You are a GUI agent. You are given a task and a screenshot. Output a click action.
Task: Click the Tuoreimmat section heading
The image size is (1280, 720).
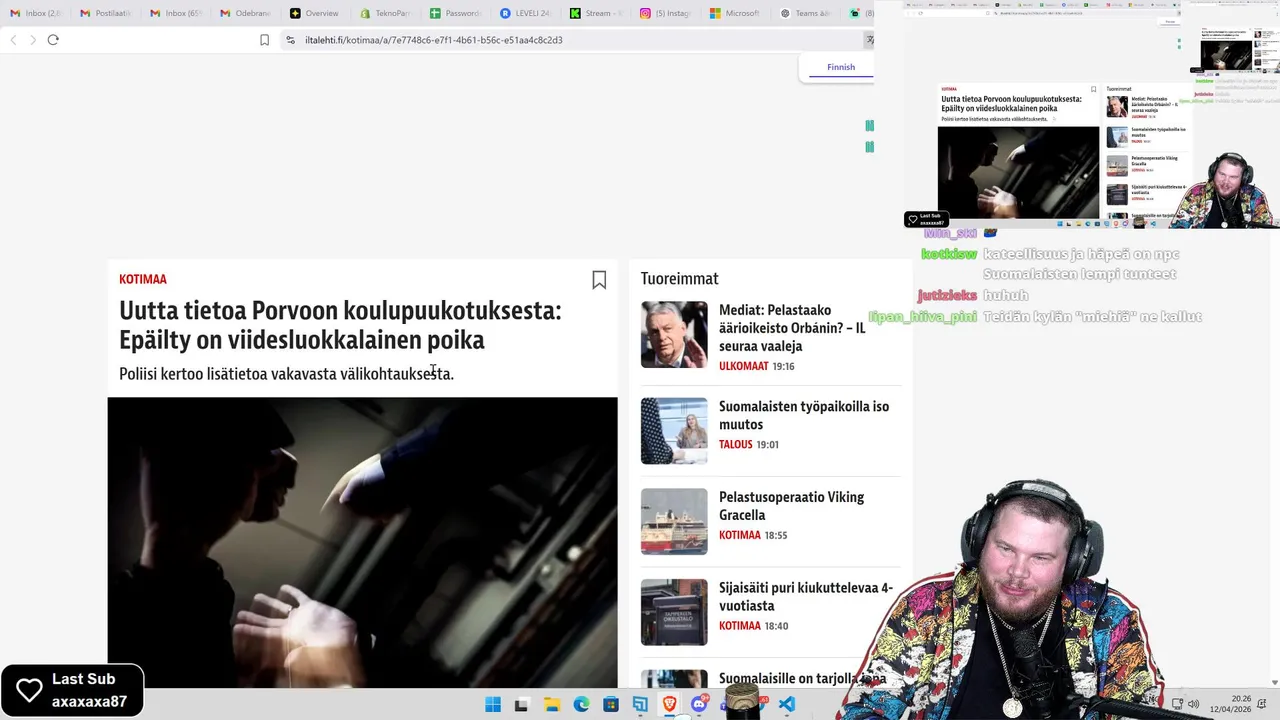680,279
